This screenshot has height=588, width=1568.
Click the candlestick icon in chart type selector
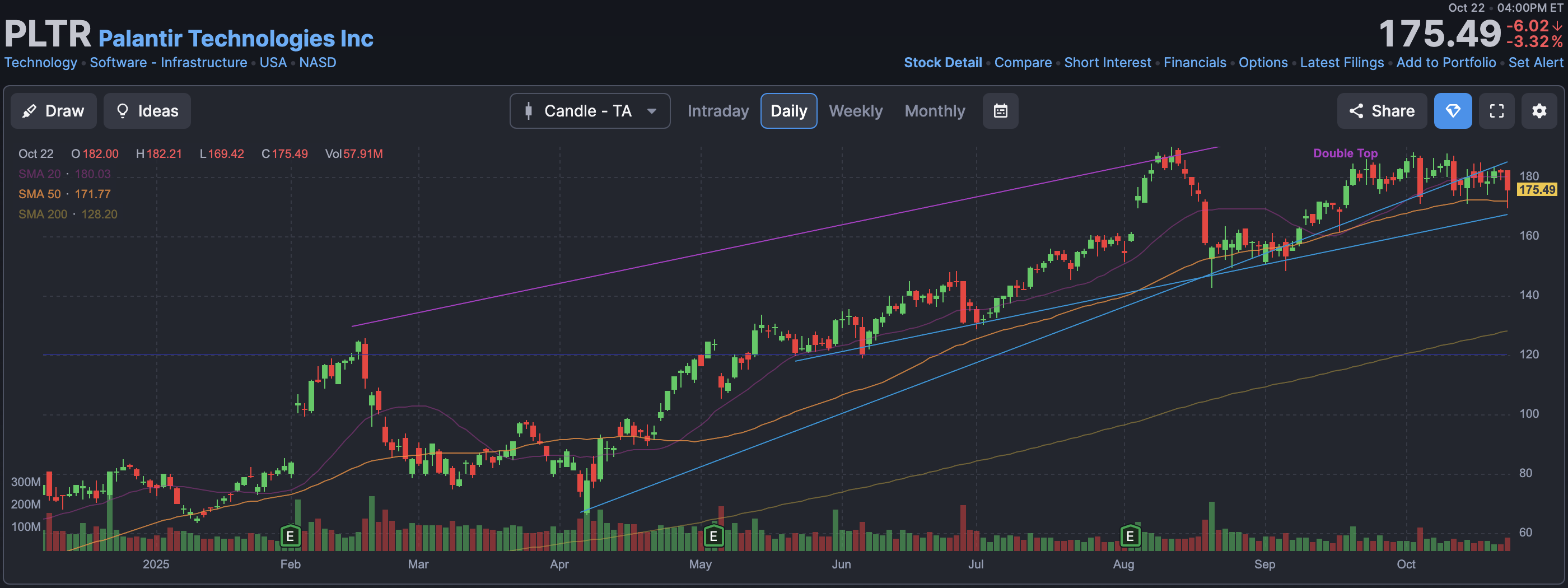[x=528, y=111]
